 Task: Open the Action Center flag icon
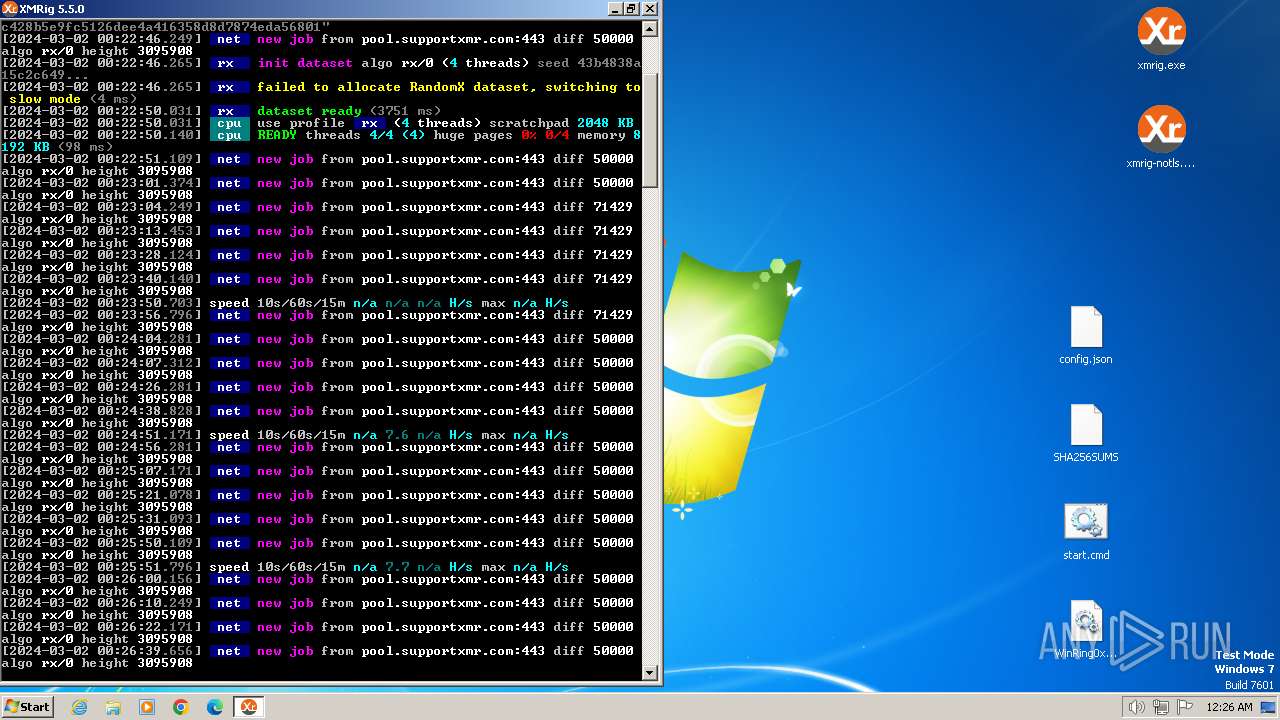click(1185, 707)
